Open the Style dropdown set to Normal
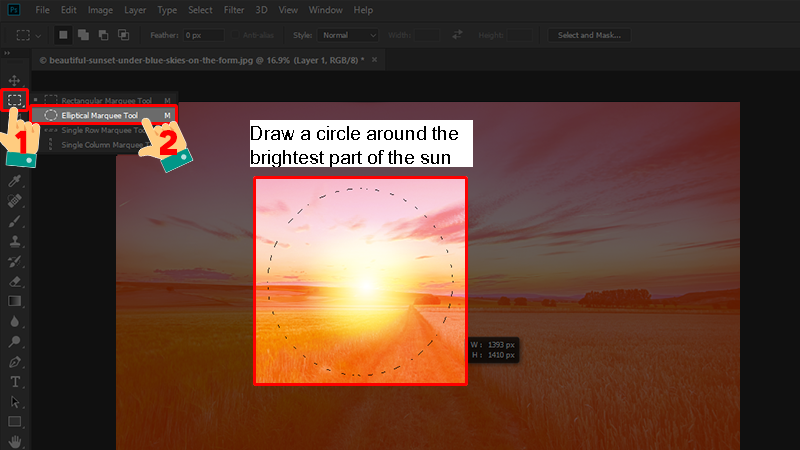The width and height of the screenshot is (800, 450). pos(348,35)
